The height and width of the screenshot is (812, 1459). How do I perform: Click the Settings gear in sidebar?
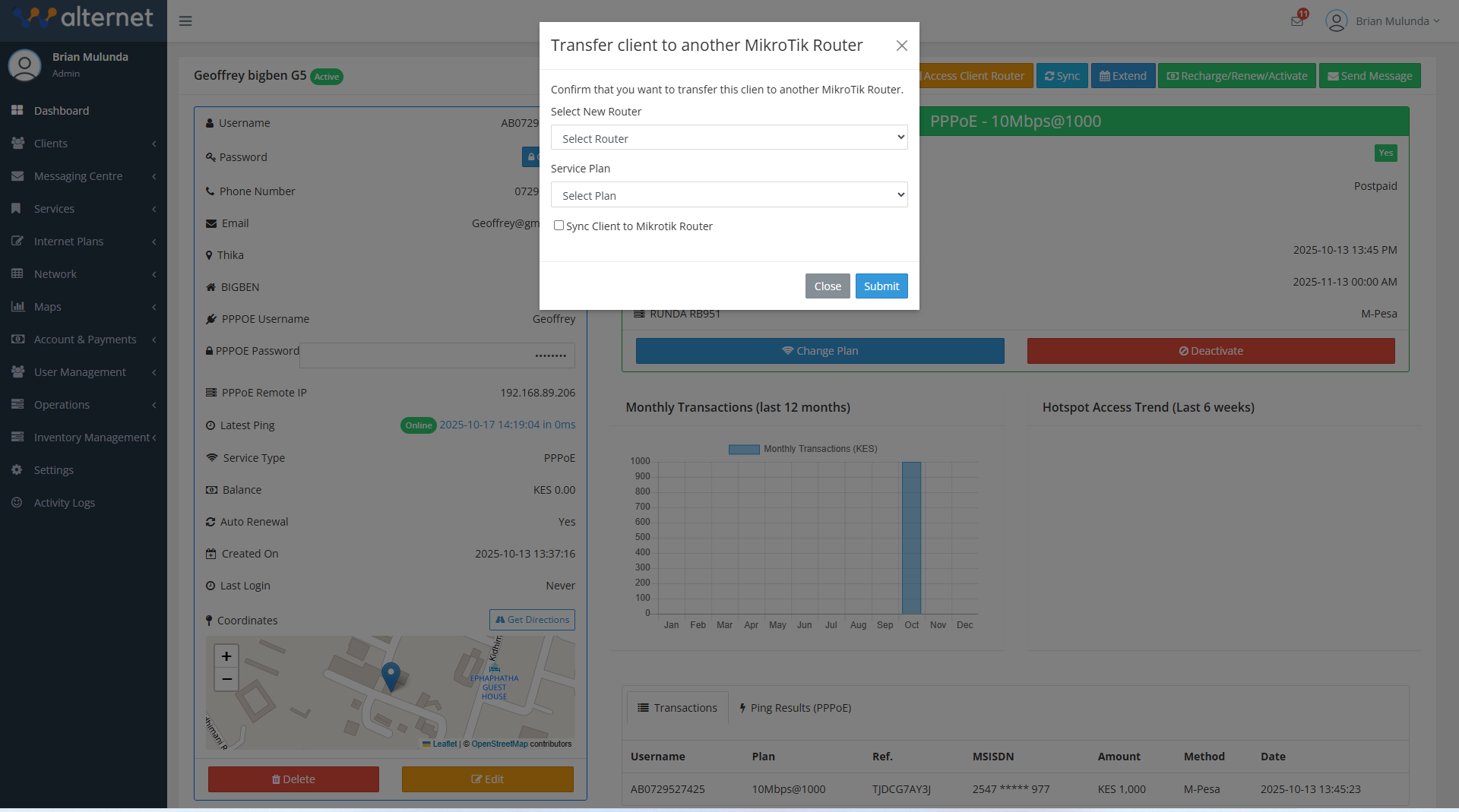tap(17, 470)
